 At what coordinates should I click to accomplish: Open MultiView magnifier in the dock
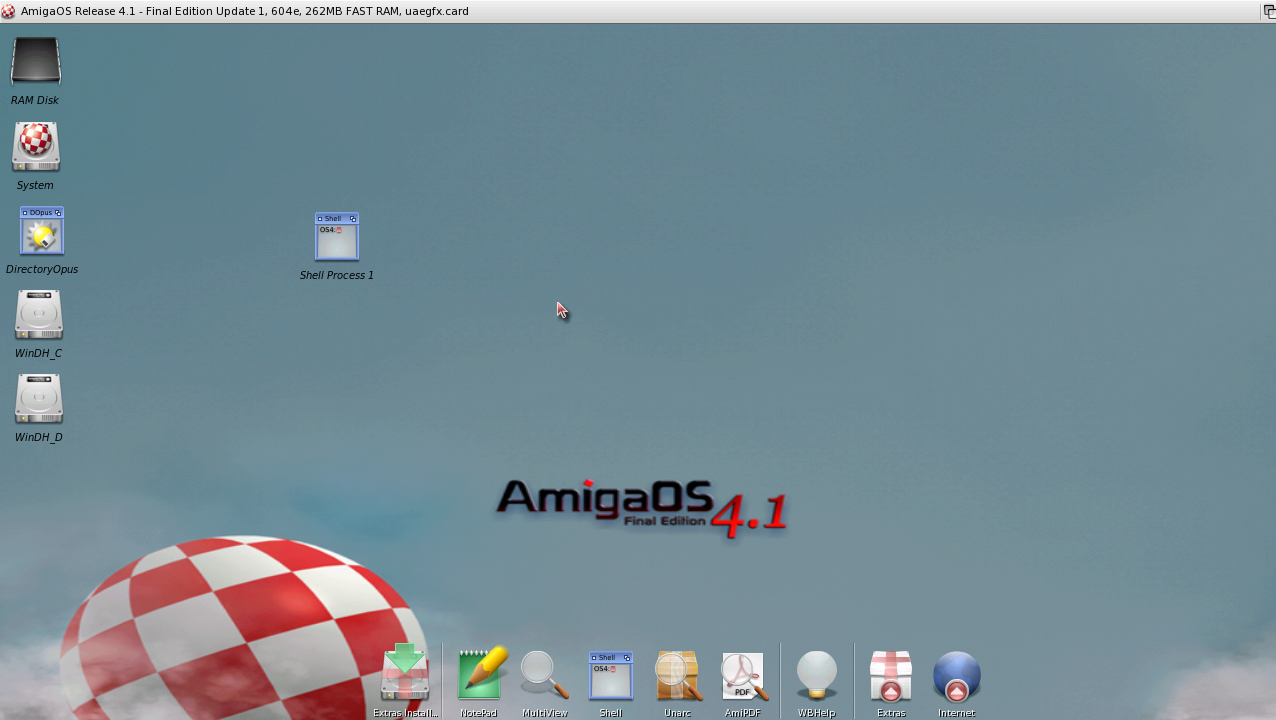[544, 675]
